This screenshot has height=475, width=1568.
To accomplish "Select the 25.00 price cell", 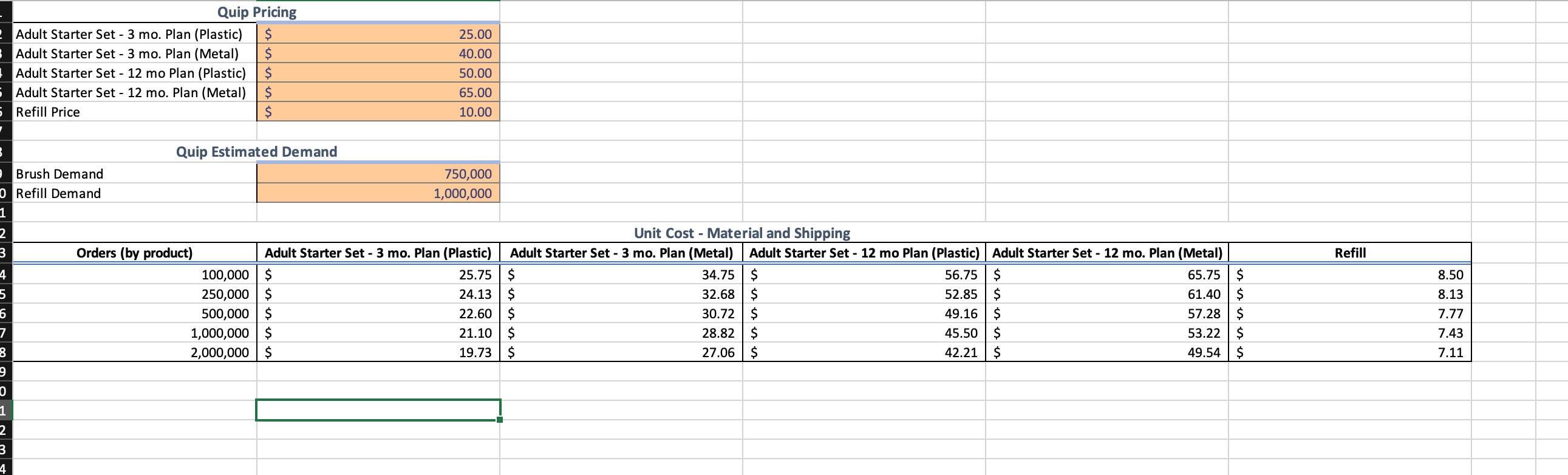I will coord(378,34).
